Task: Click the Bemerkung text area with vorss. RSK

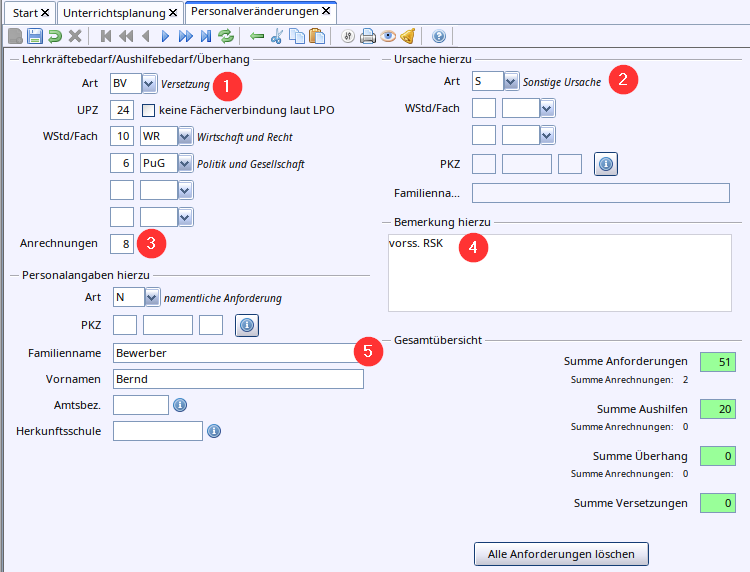Action: tap(560, 273)
